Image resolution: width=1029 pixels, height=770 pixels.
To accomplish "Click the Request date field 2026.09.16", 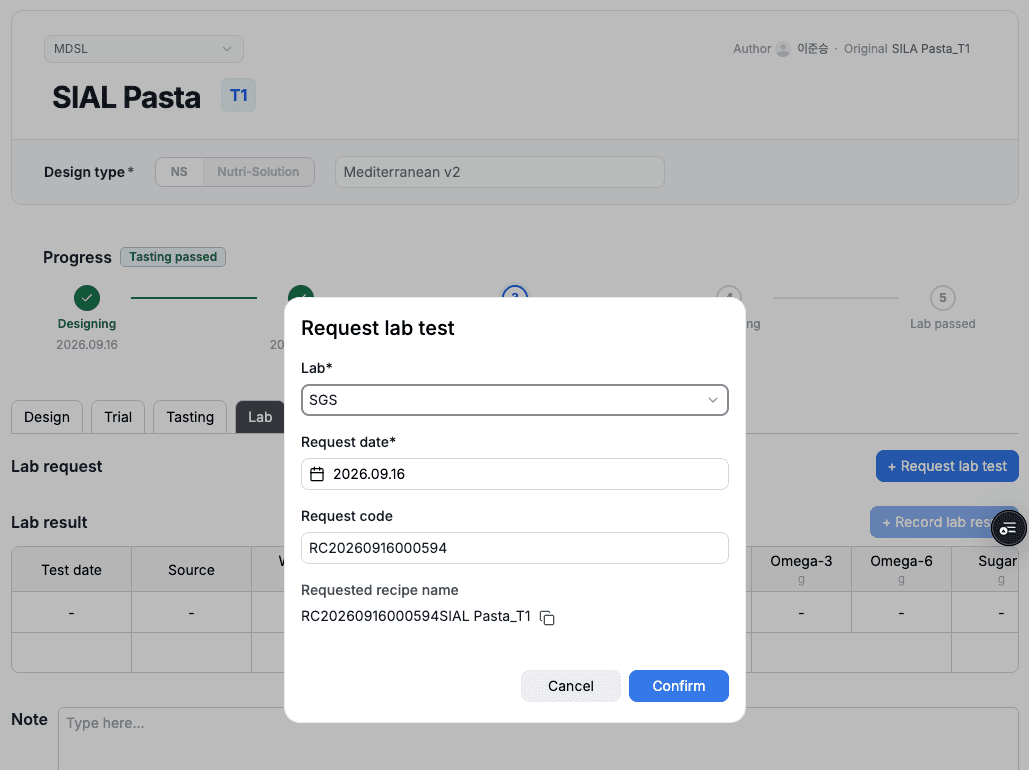I will 514,474.
